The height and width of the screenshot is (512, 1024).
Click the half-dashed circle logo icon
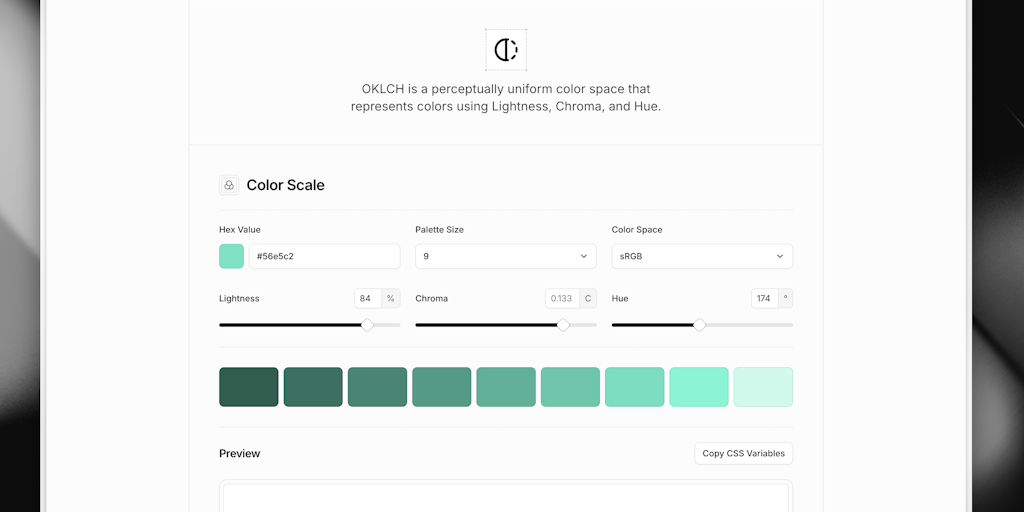pyautogui.click(x=505, y=50)
